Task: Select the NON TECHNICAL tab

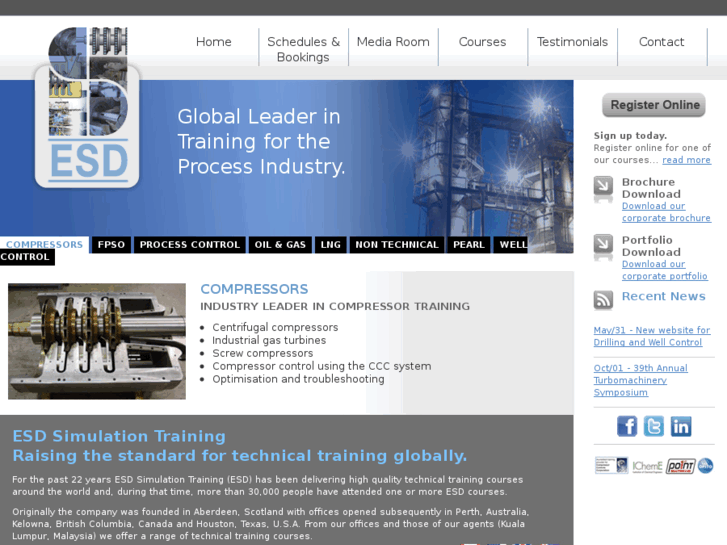Action: (397, 244)
